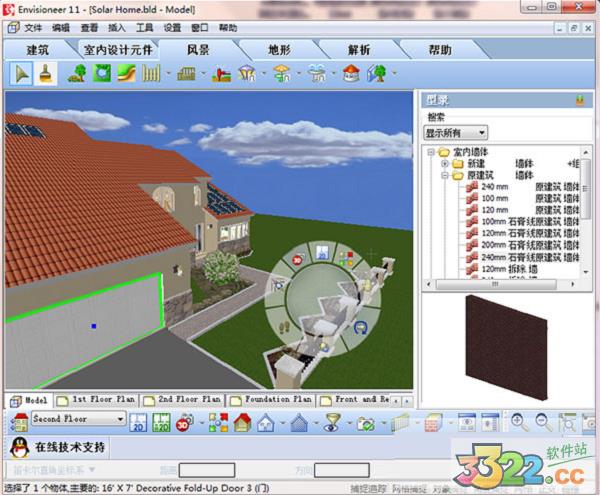Click the white house outline view icon

point(266,423)
